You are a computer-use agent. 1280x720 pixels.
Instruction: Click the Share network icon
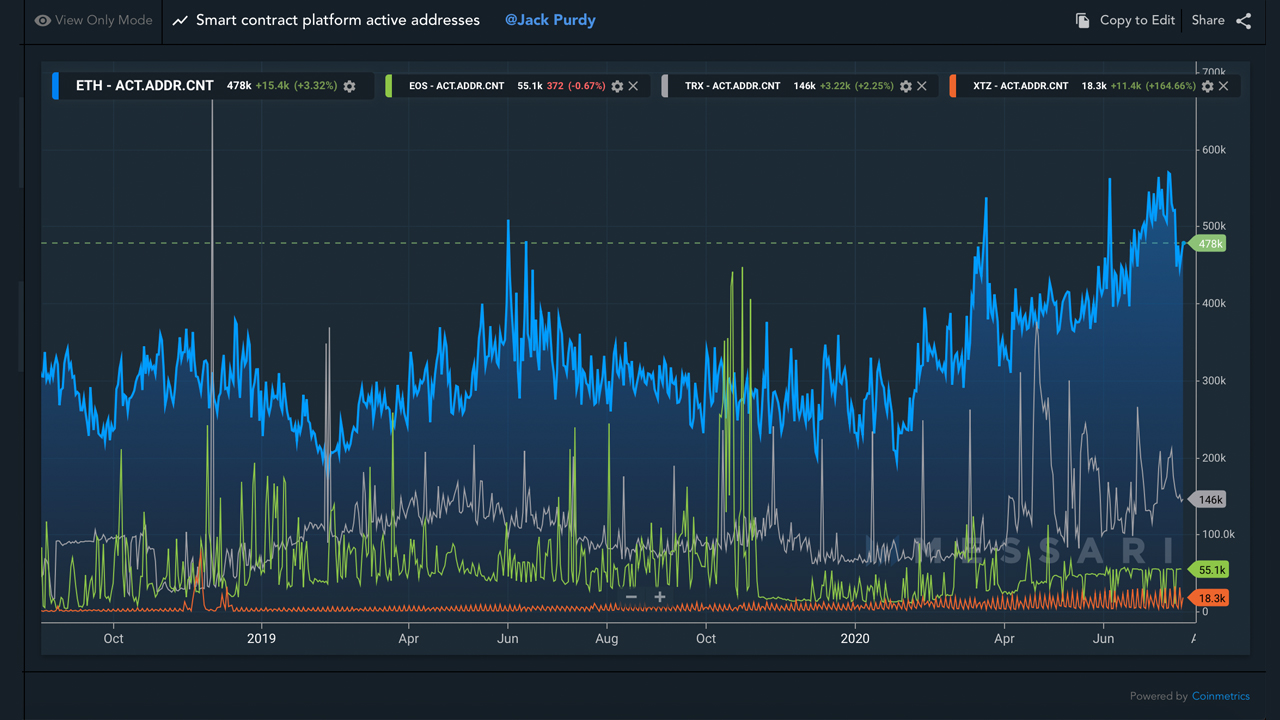coord(1243,21)
